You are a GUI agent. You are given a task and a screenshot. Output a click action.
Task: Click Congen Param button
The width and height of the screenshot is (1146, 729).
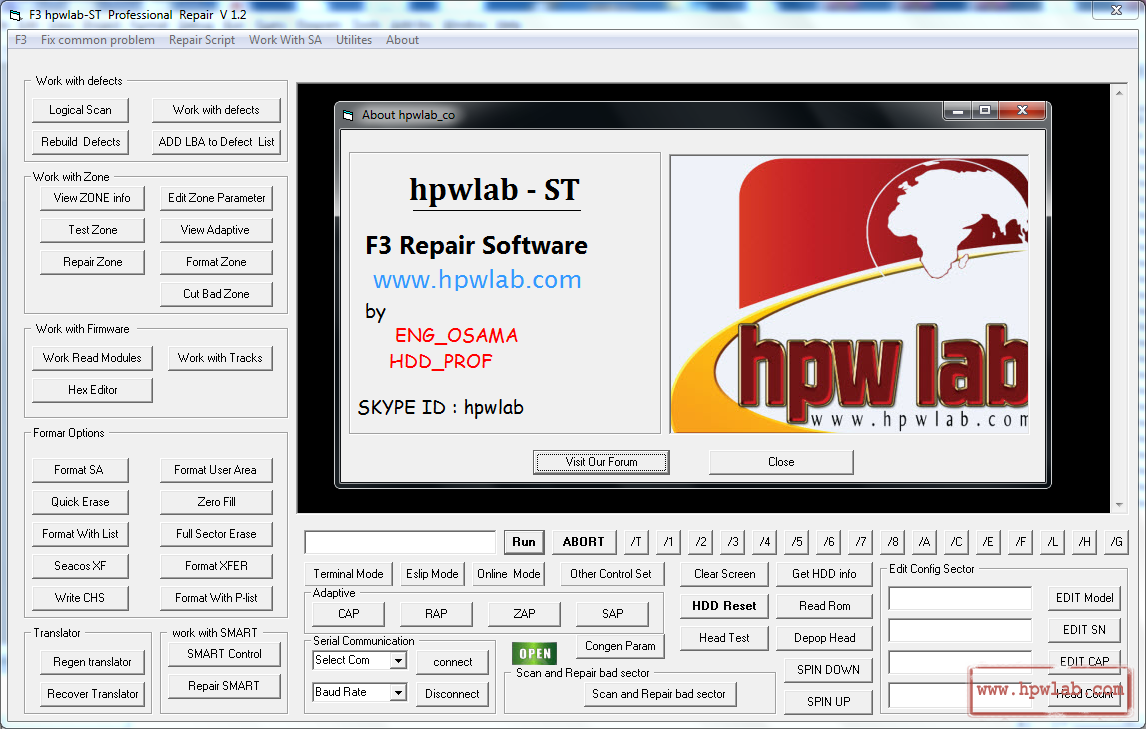coord(620,646)
